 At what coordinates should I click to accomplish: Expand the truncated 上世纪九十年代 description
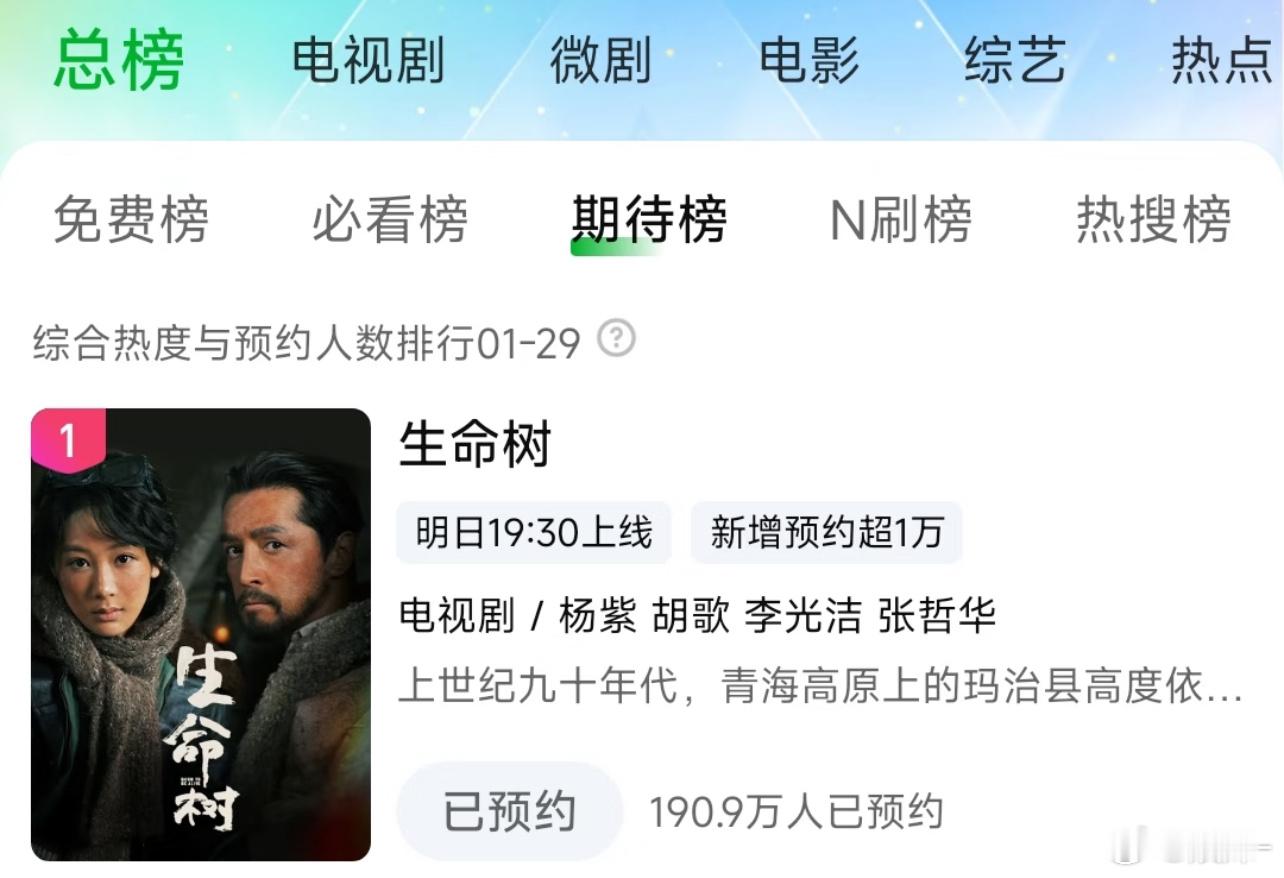(x=820, y=688)
